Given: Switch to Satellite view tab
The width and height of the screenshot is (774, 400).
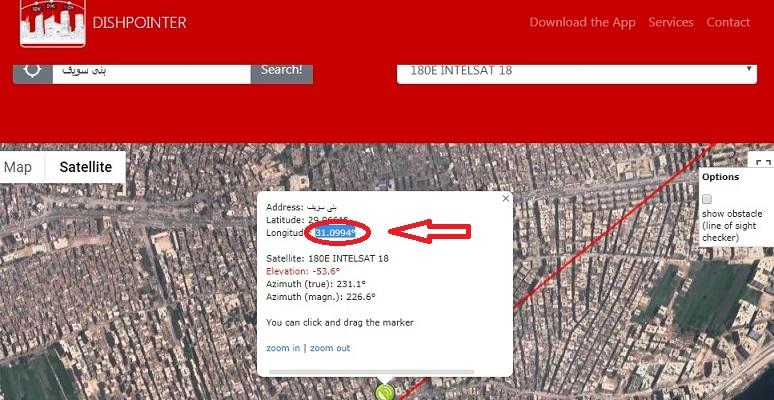Looking at the screenshot, I should click(x=86, y=167).
